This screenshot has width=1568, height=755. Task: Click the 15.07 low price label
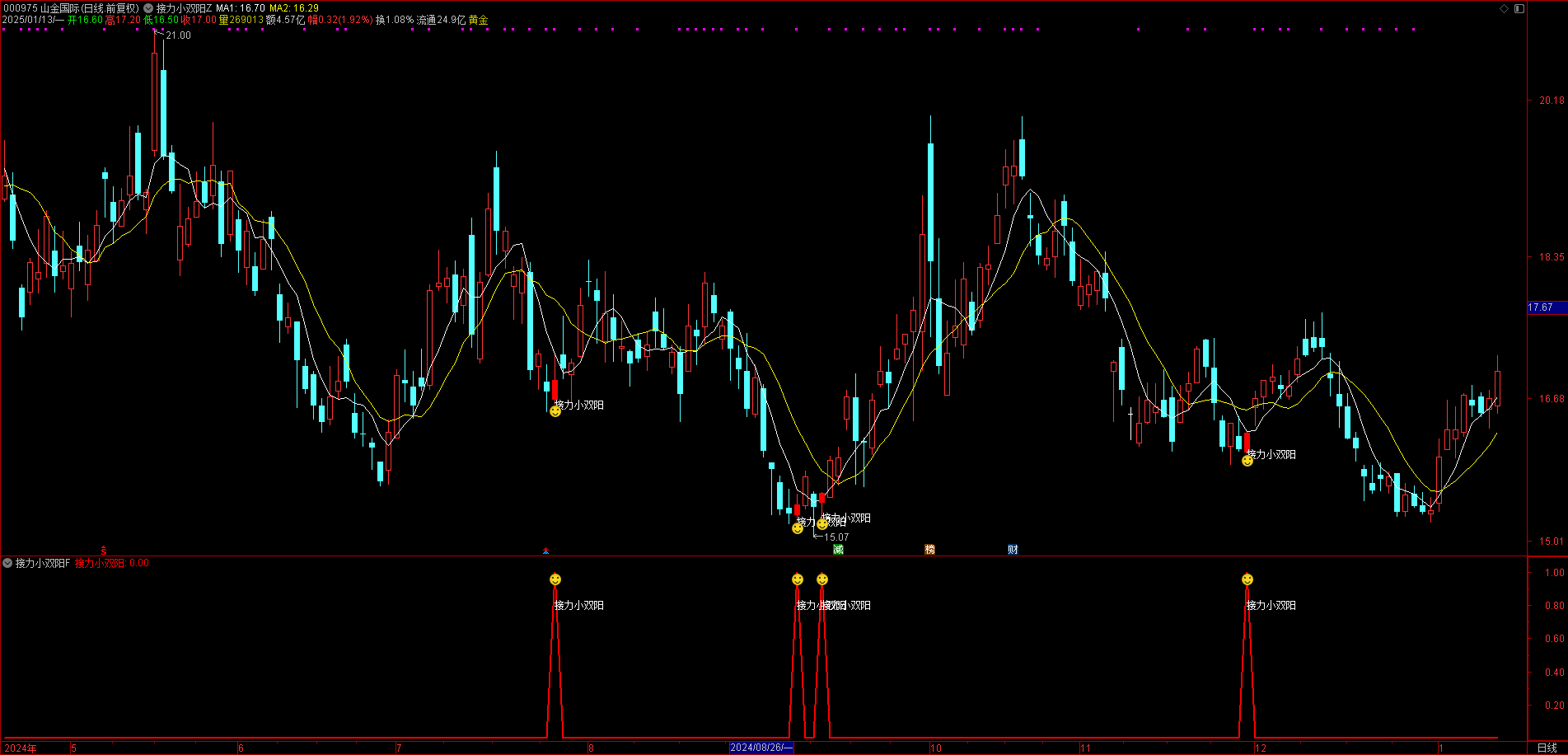click(x=836, y=537)
